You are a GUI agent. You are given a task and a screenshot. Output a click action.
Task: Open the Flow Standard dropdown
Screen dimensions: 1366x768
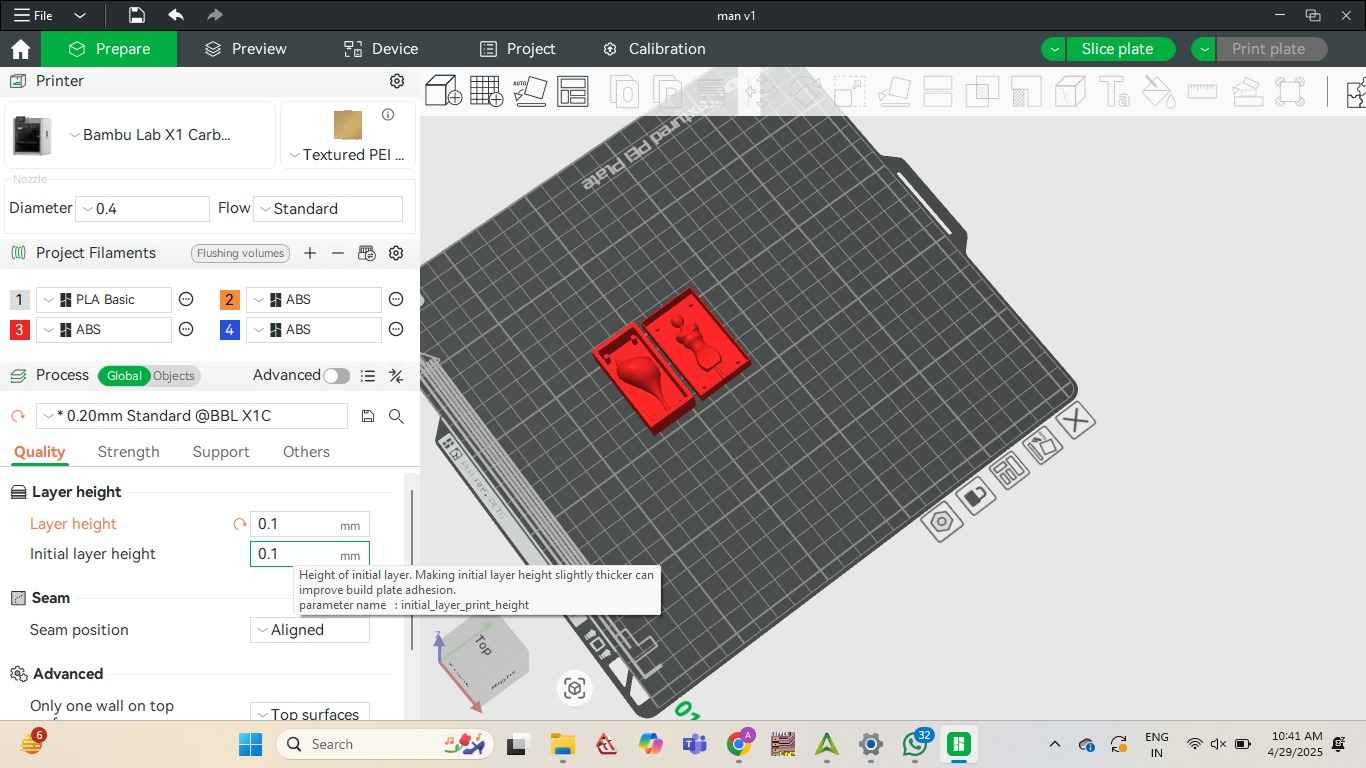pos(328,209)
